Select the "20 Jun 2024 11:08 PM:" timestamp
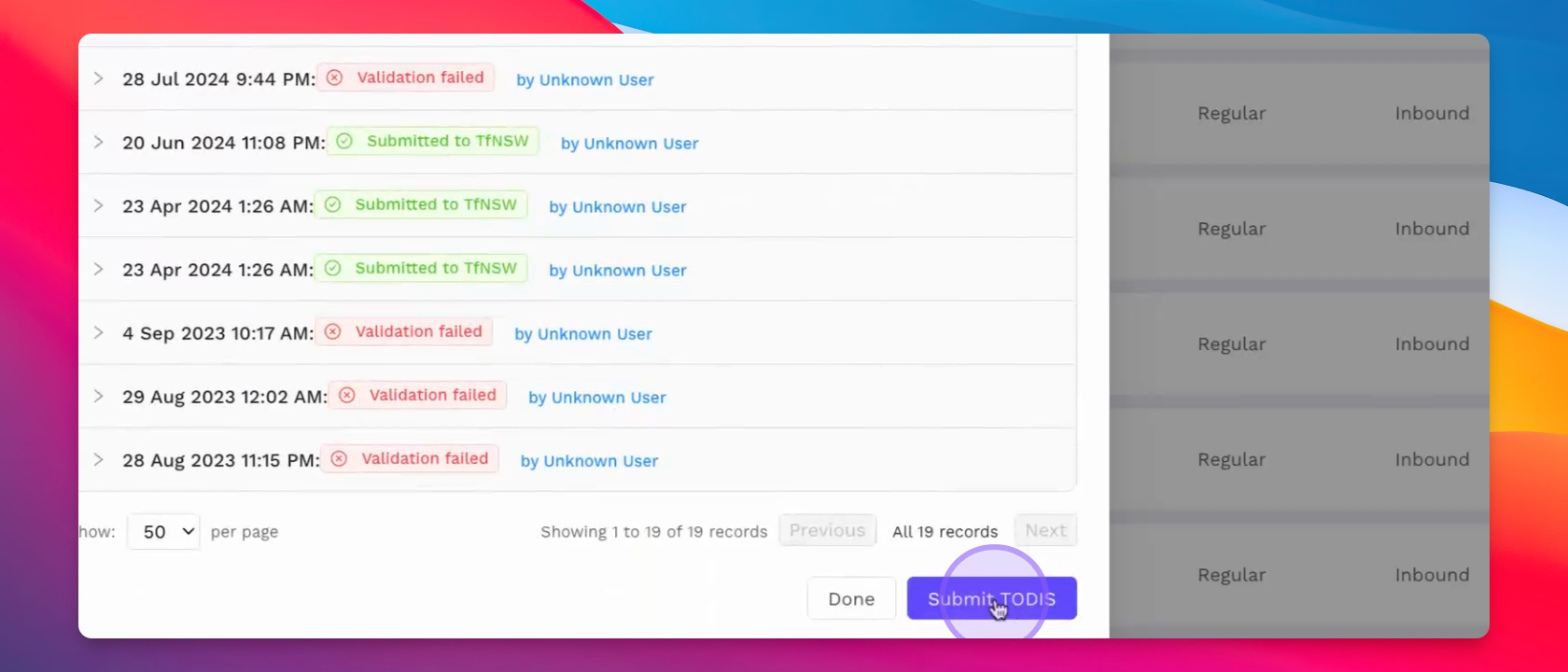Screen dimensions: 1568x672 coord(224,143)
